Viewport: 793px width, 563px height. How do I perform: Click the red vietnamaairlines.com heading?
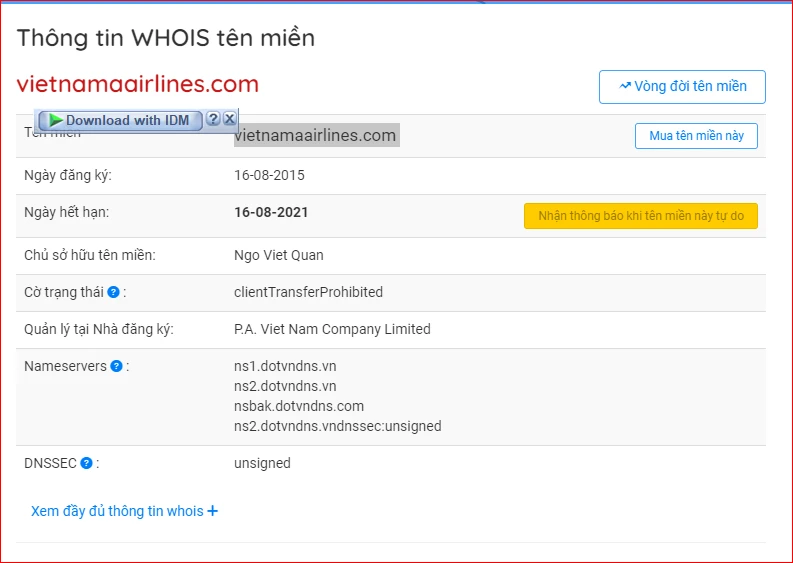[x=138, y=84]
